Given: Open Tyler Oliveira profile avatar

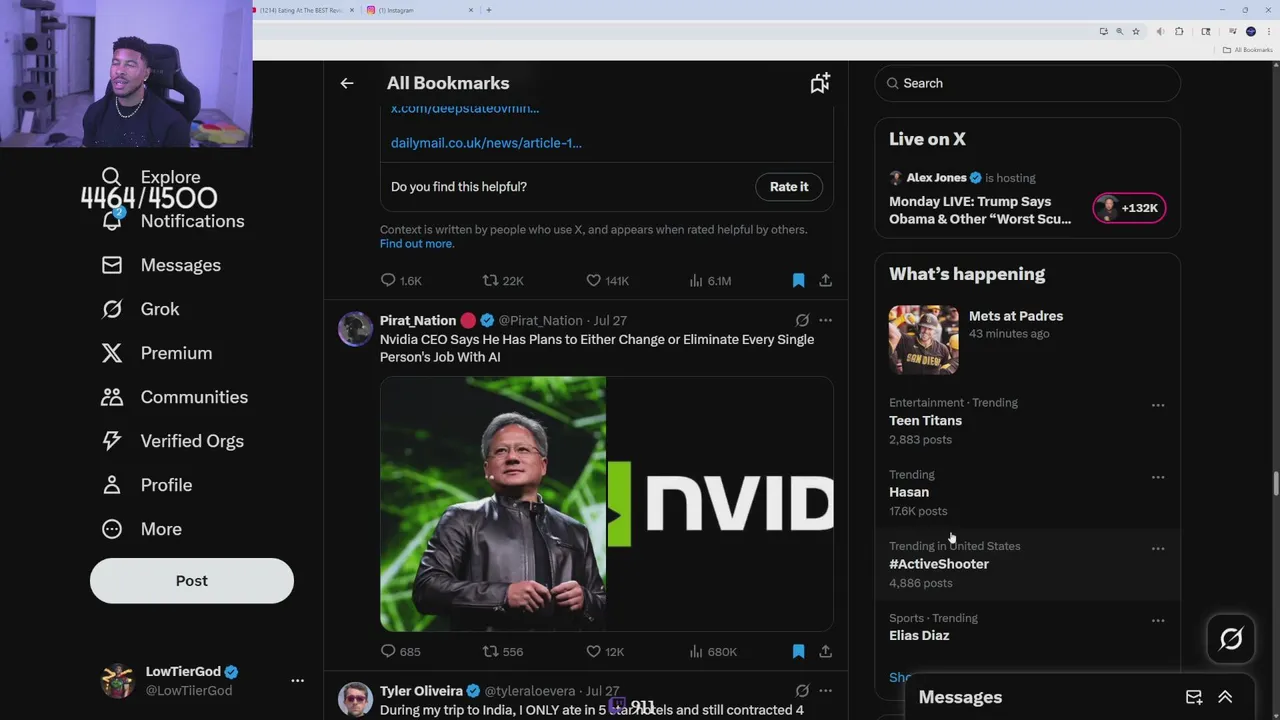Looking at the screenshot, I should [x=355, y=700].
